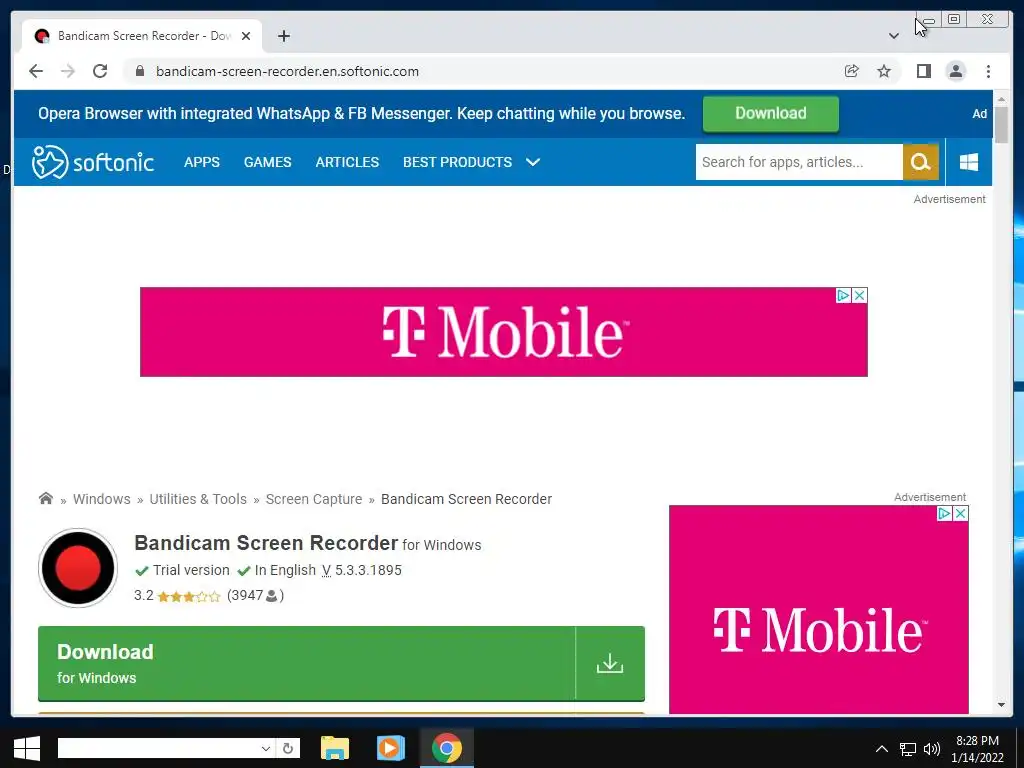This screenshot has height=768, width=1024.
Task: Expand the taskbar address dropdown arrow
Action: click(265, 748)
